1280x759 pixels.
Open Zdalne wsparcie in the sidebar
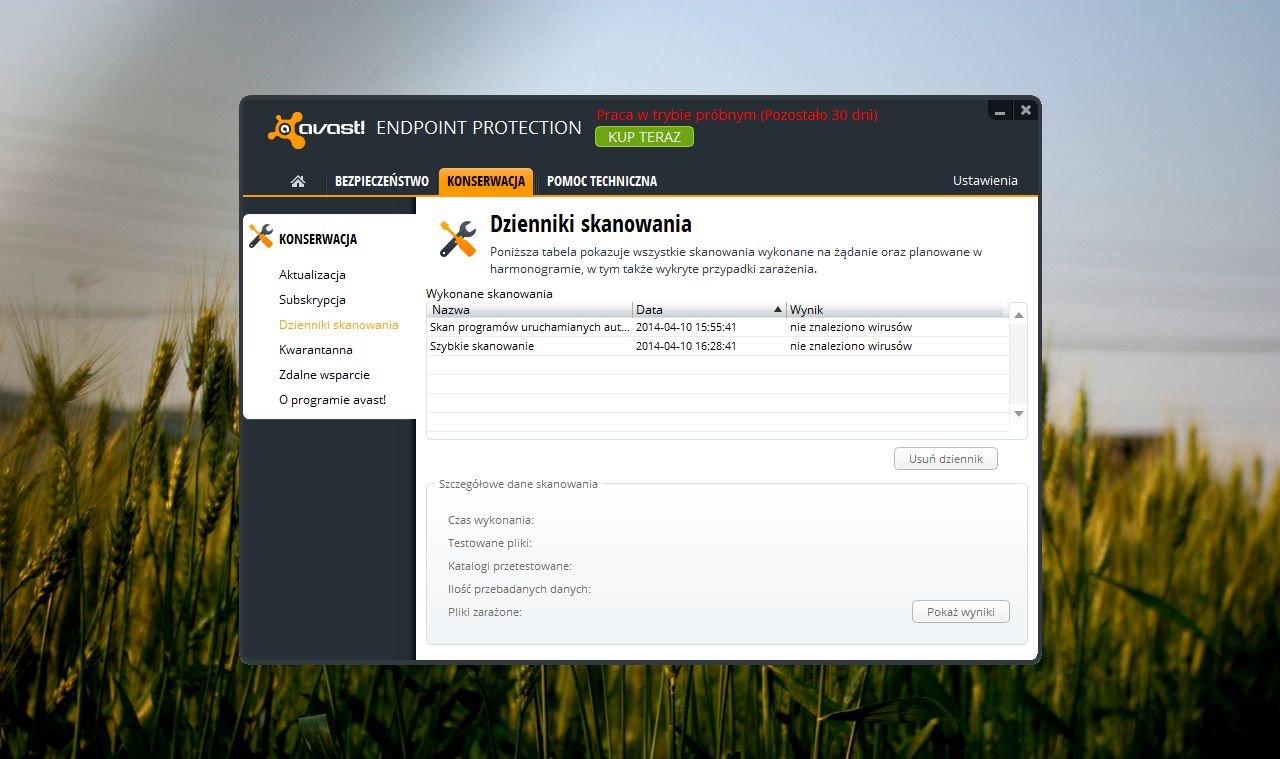tap(324, 375)
